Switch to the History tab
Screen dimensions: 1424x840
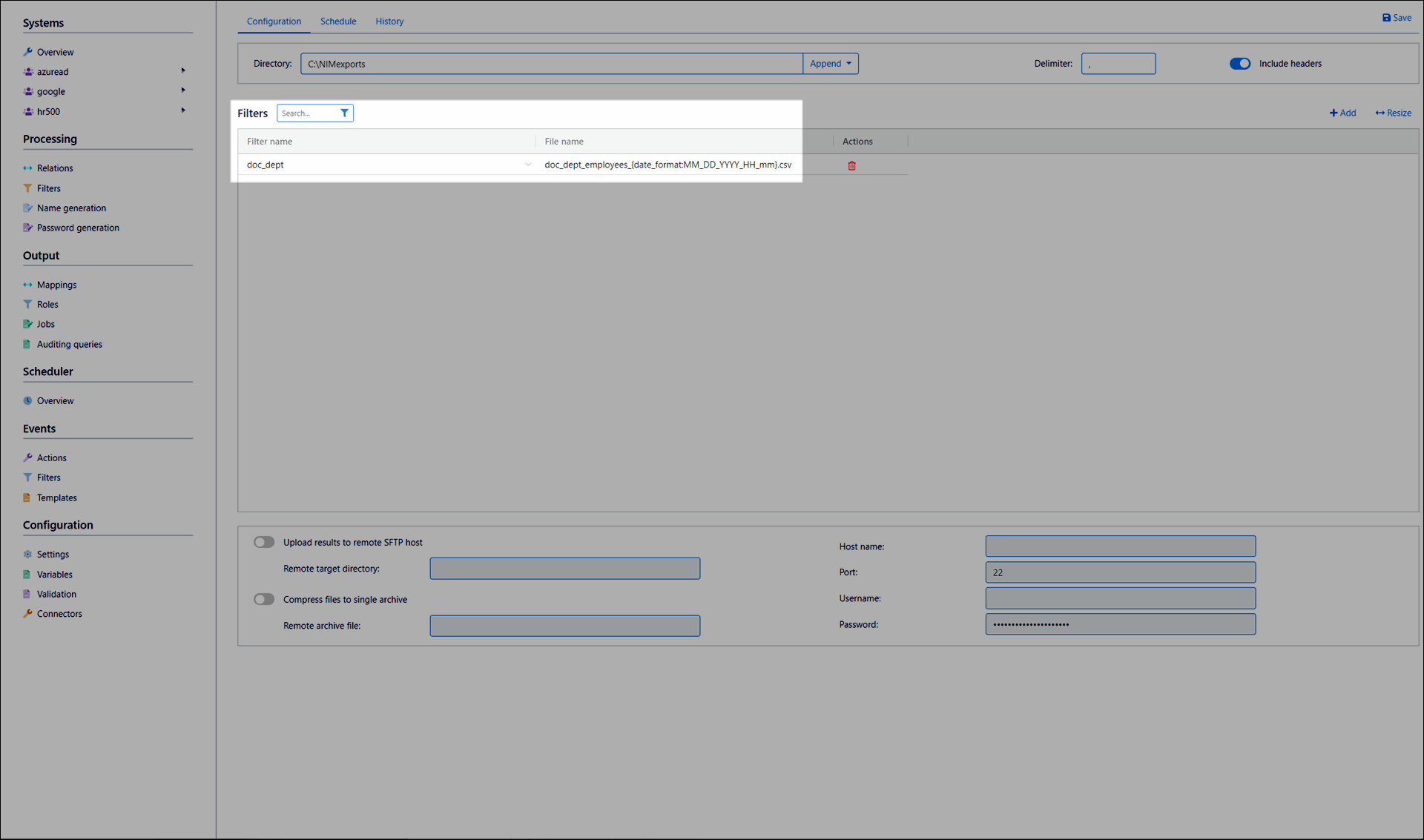(389, 22)
